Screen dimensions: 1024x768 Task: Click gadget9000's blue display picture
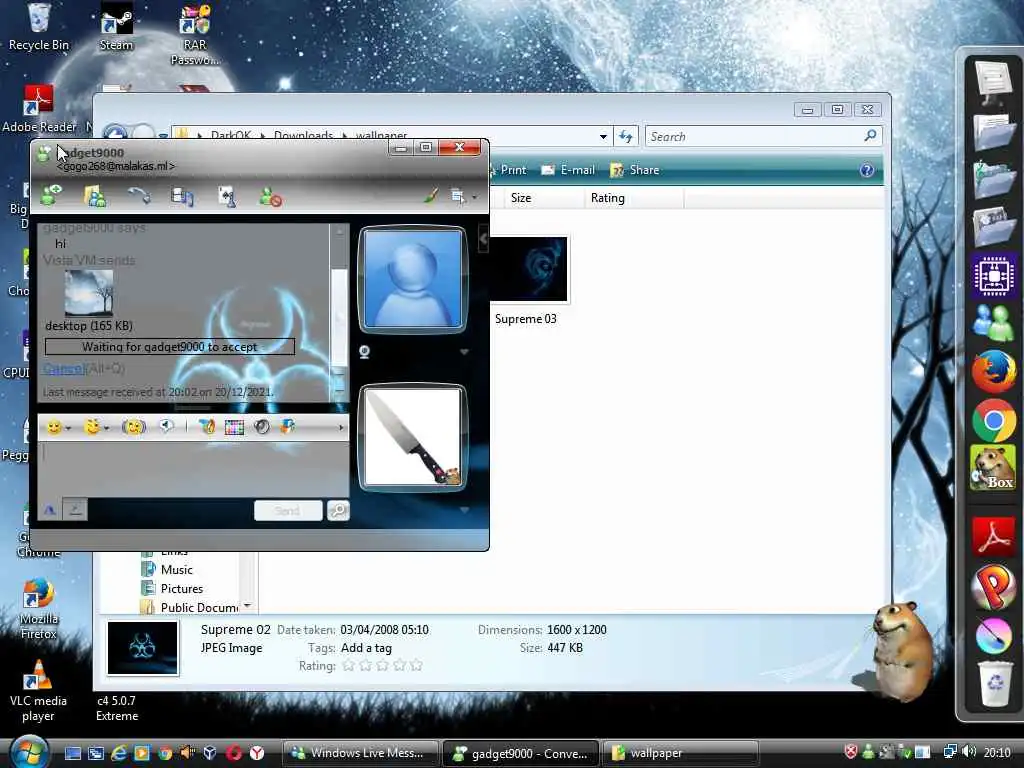pos(413,279)
